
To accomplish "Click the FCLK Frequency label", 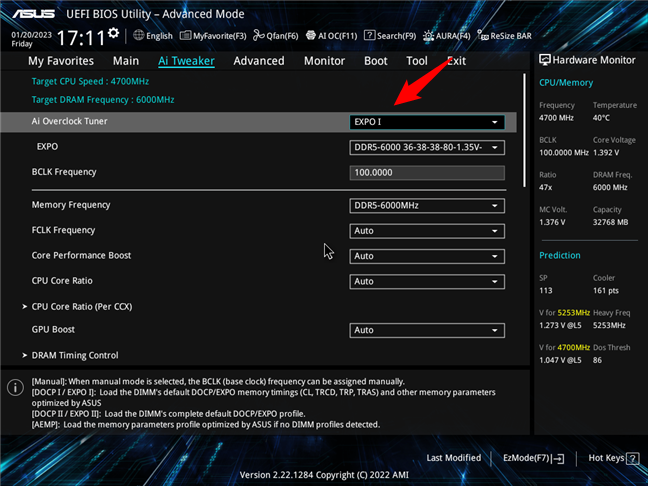I will tap(63, 230).
